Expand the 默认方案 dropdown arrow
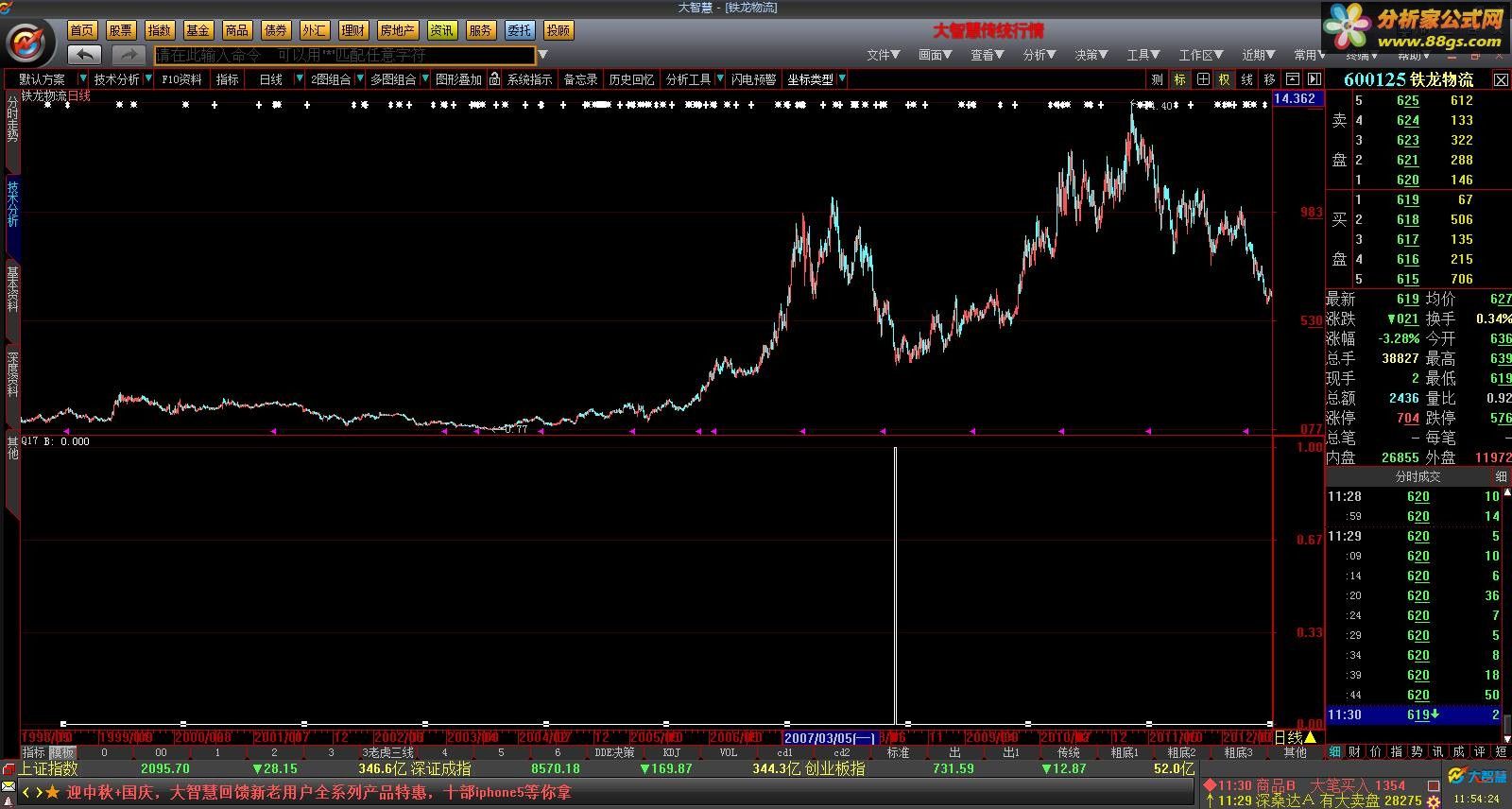 (83, 79)
